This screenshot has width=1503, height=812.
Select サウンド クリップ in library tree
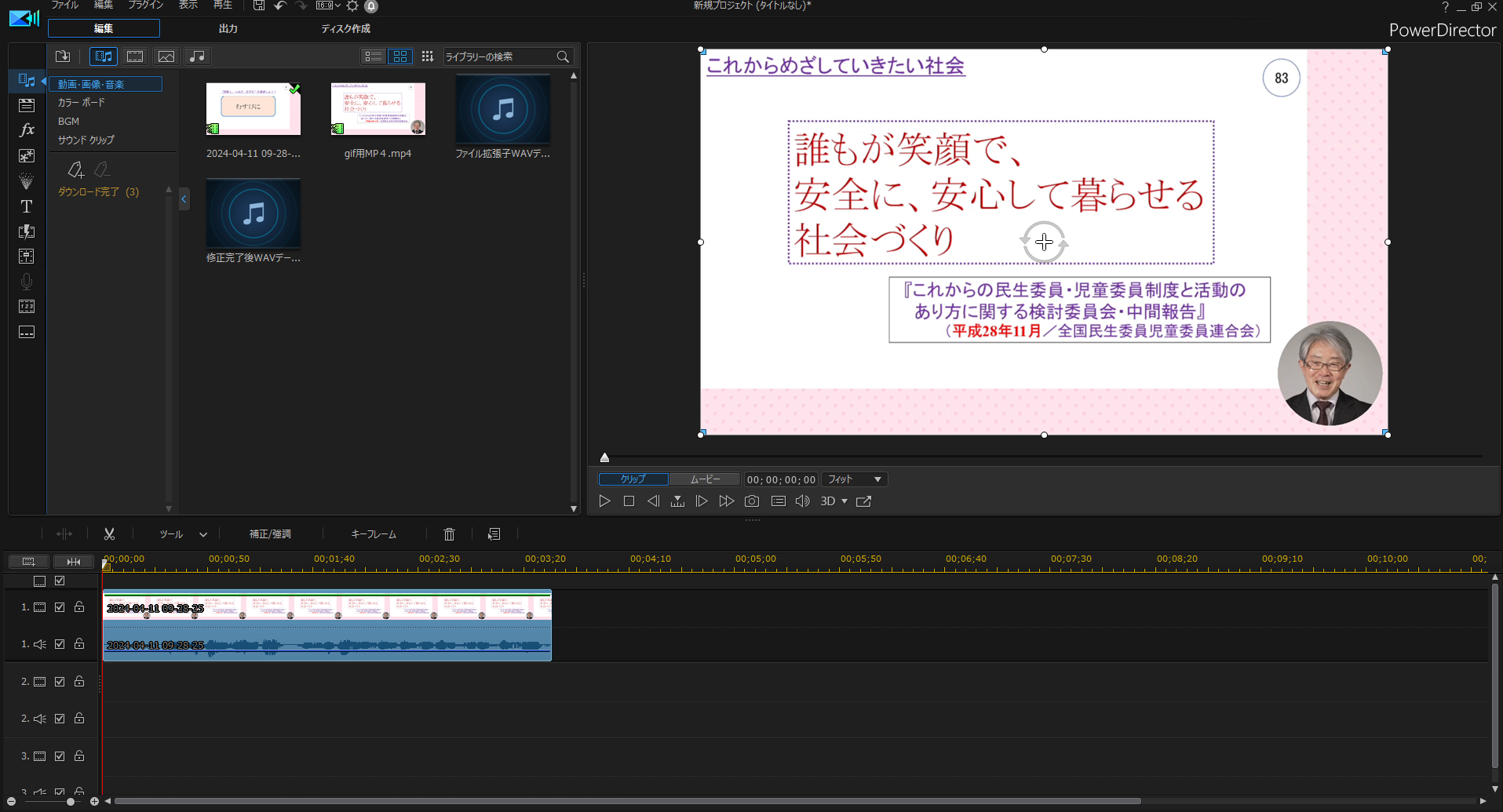click(86, 140)
